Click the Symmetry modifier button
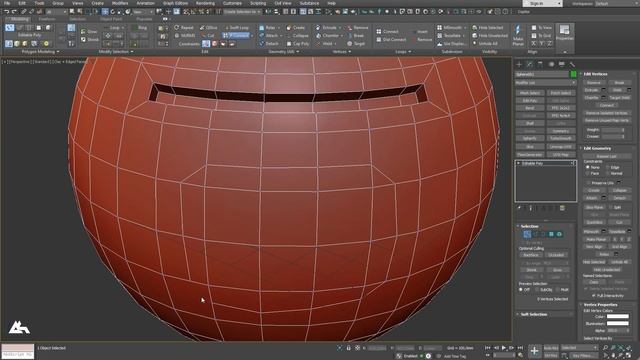Viewport: 640px width, 360px height. point(561,131)
